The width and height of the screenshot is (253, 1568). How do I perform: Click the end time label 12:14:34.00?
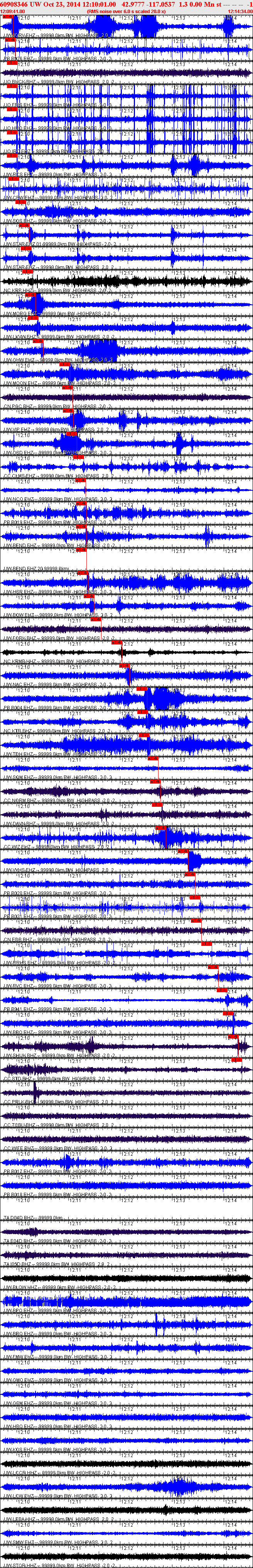tap(240, 11)
